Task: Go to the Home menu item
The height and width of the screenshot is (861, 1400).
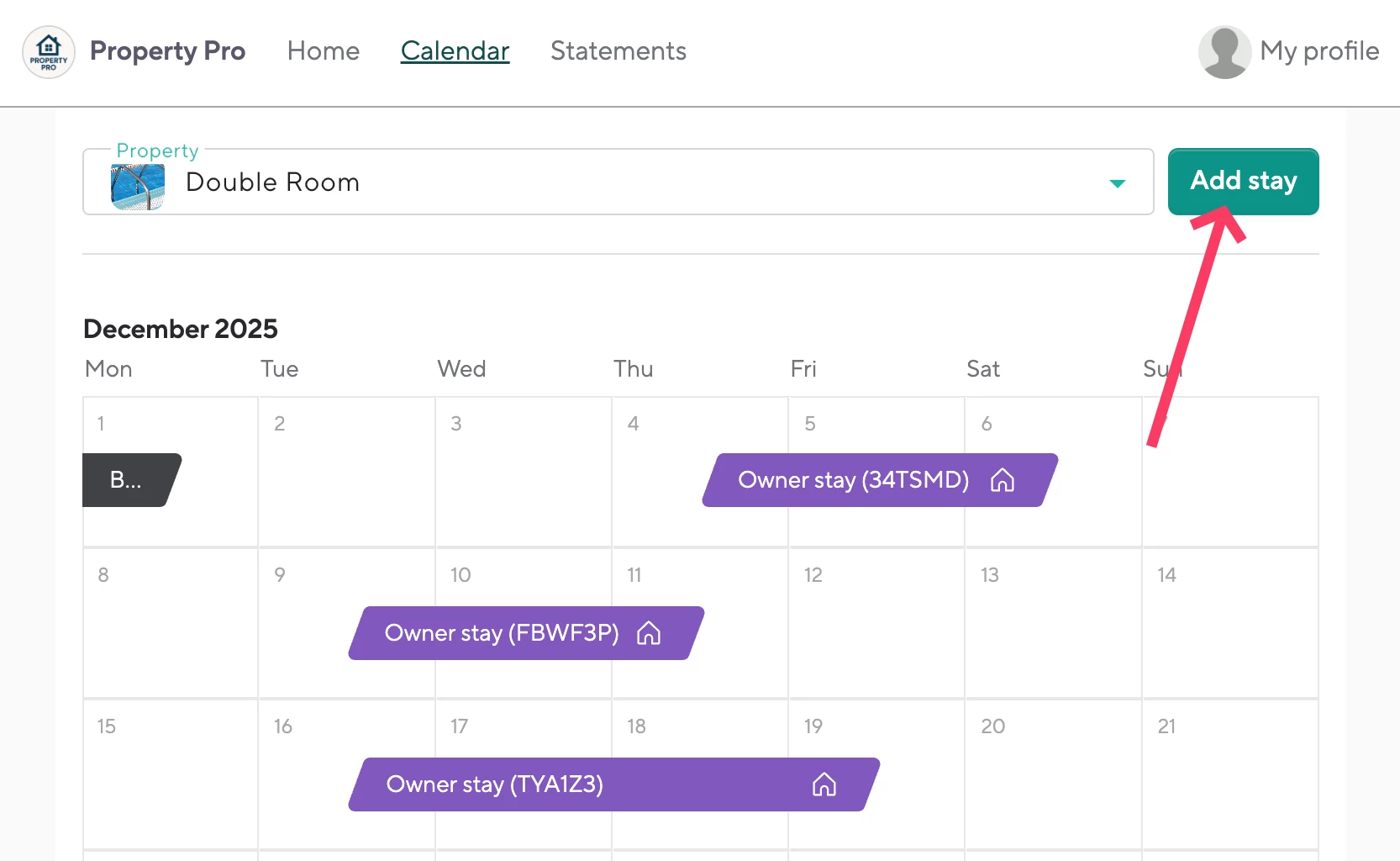Action: (x=324, y=51)
